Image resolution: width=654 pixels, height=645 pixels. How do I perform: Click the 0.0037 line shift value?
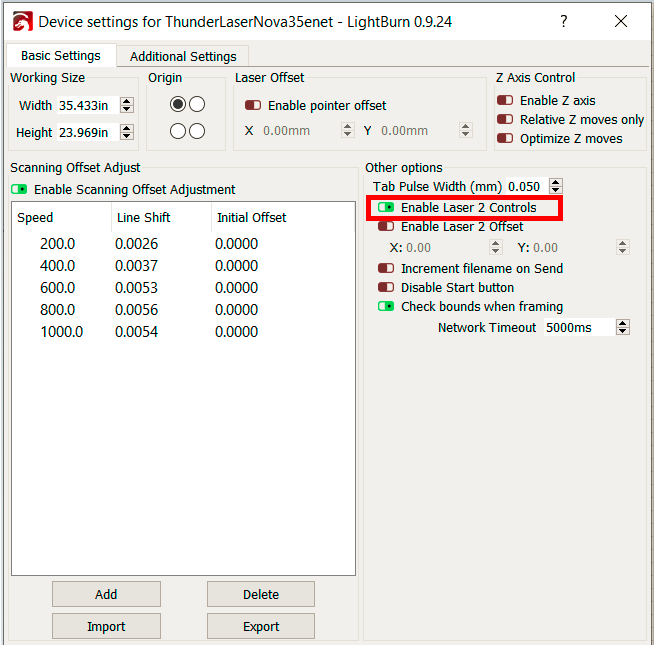click(x=136, y=266)
